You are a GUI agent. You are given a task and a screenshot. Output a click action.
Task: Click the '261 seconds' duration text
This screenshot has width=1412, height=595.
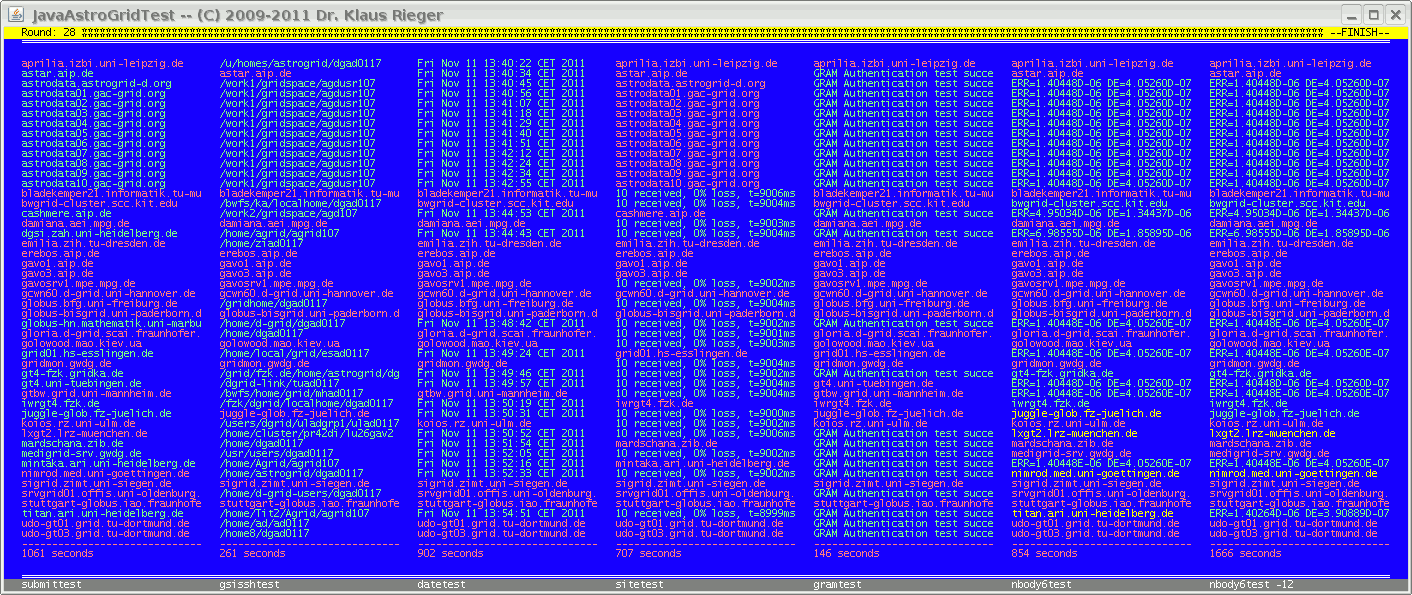[252, 553]
